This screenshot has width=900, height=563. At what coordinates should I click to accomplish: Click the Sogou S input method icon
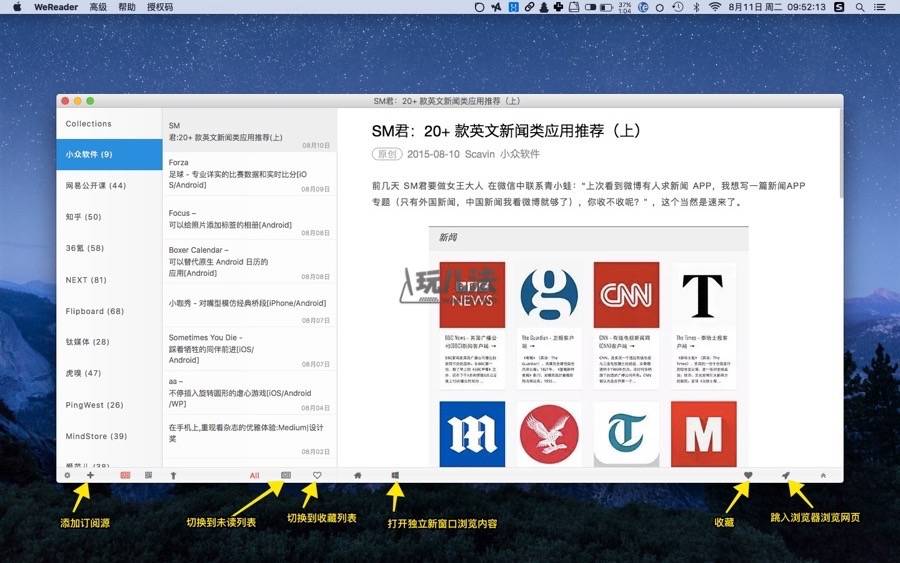pyautogui.click(x=839, y=7)
